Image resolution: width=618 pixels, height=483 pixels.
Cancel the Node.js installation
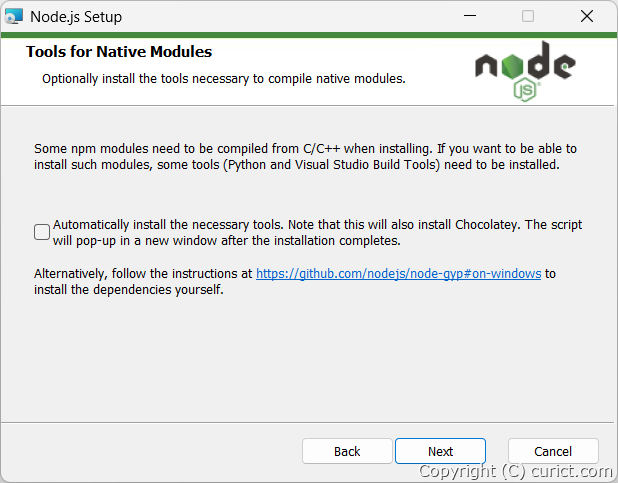click(x=553, y=451)
